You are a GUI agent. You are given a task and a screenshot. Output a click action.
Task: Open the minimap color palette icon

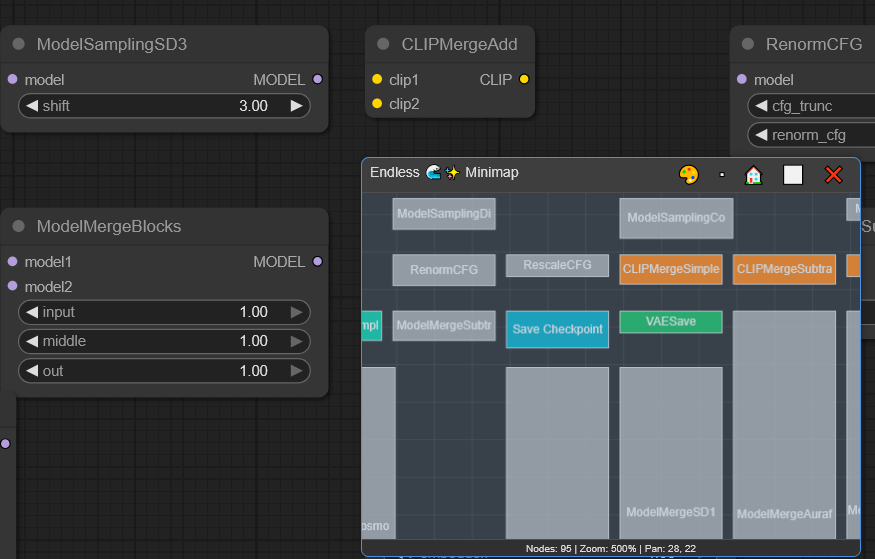[x=688, y=174]
